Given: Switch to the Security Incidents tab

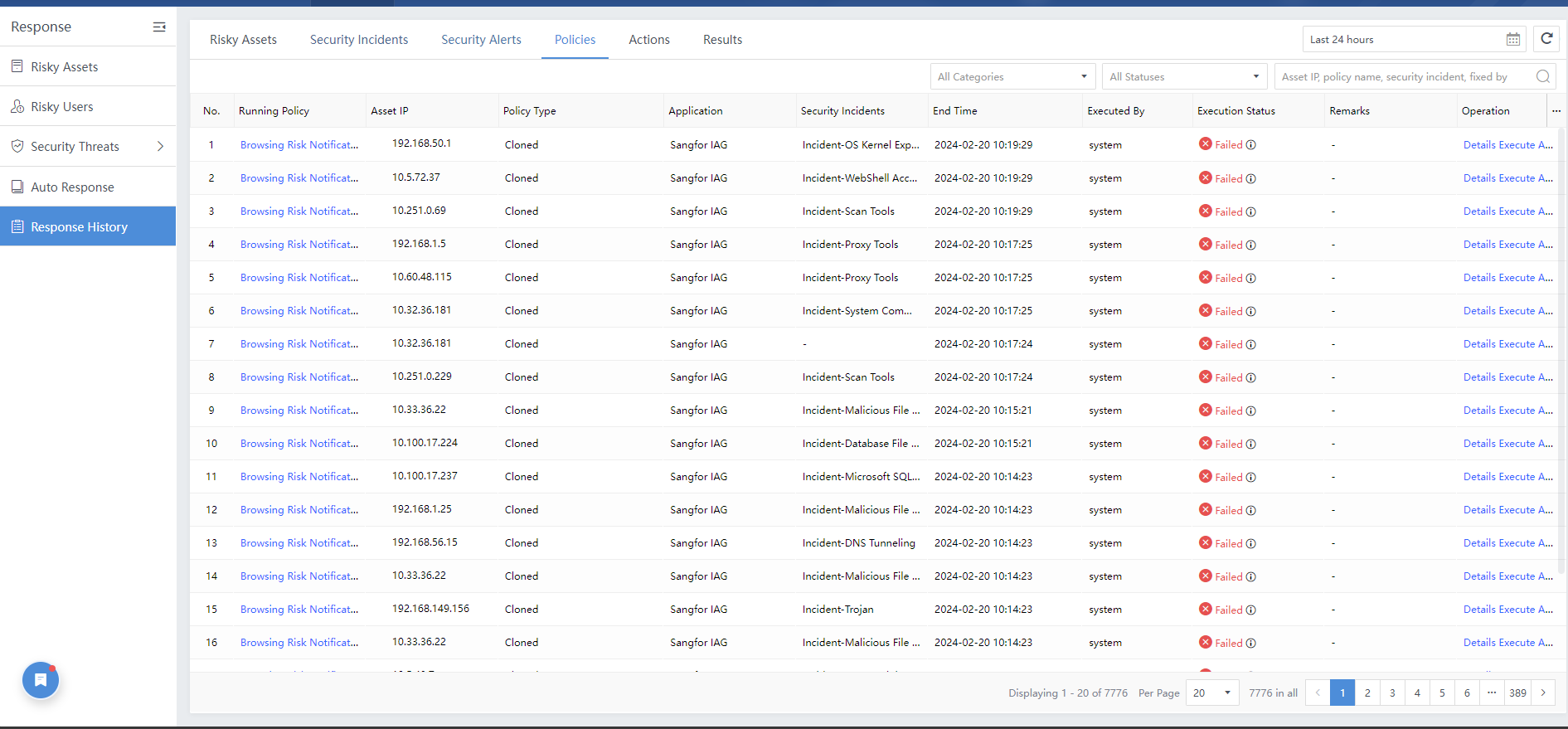Looking at the screenshot, I should pos(358,40).
